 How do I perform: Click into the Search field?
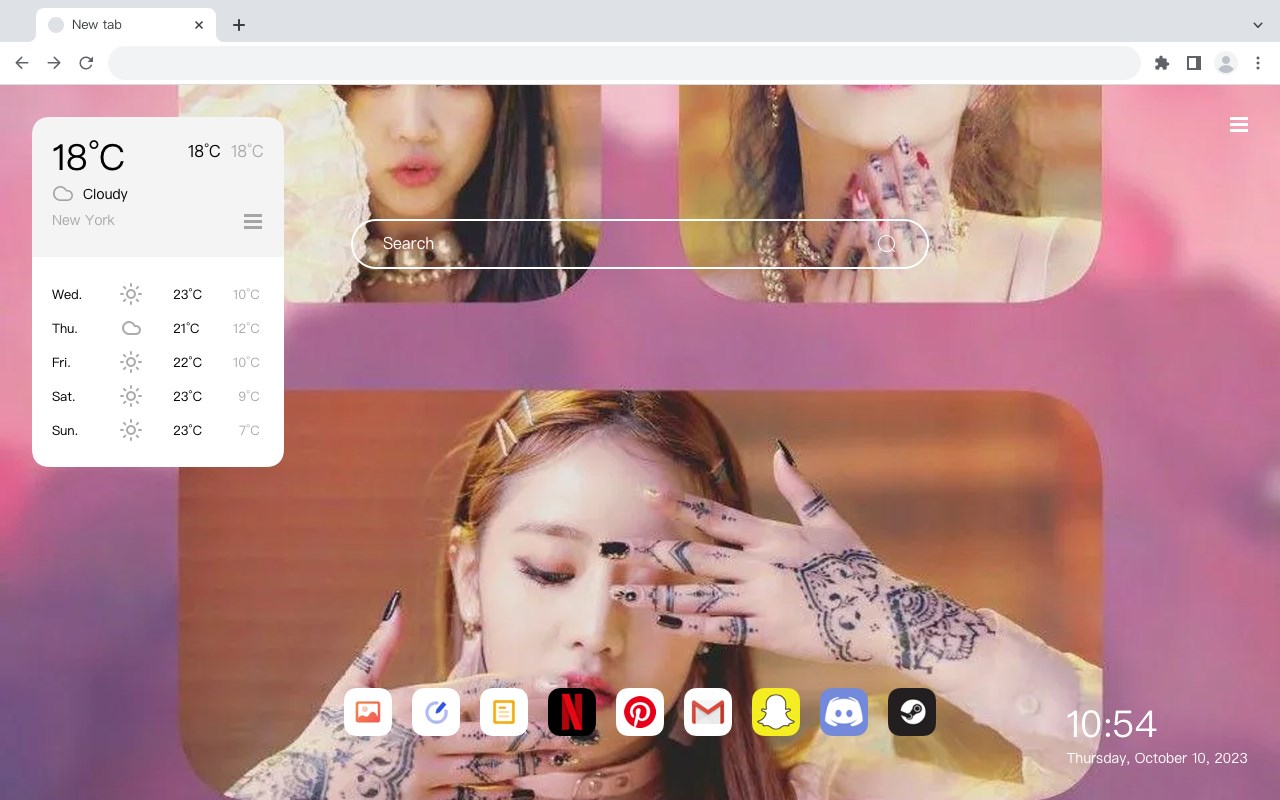point(640,244)
